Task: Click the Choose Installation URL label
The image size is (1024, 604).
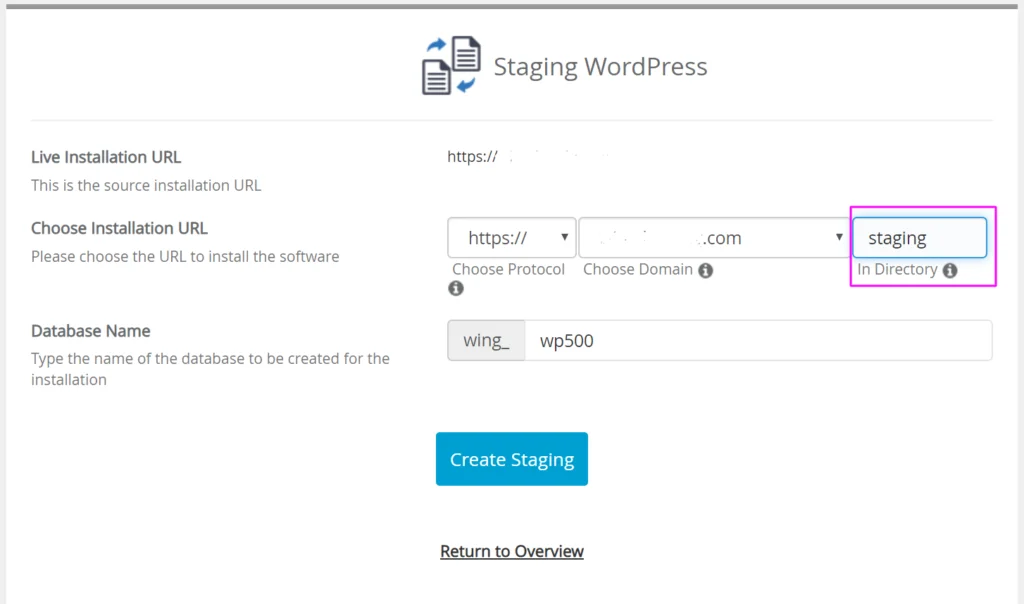Action: pos(119,229)
